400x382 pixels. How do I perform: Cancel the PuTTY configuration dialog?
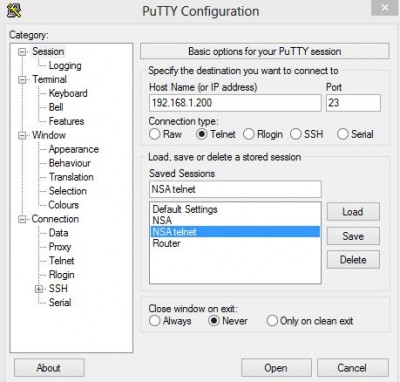pyautogui.click(x=352, y=368)
